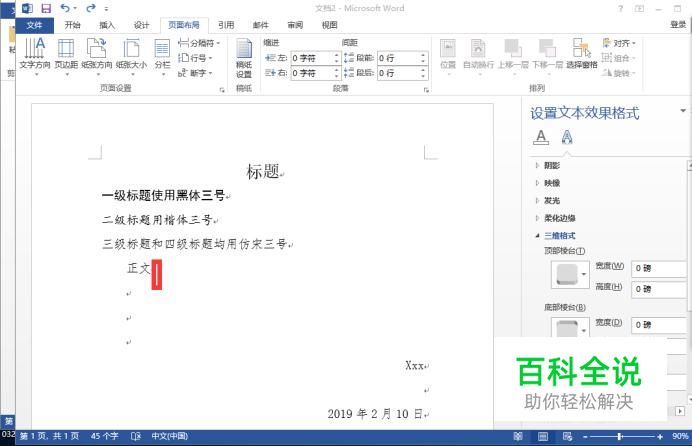The width and height of the screenshot is (692, 446).
Task: Open the 文字方向 text direction tool
Action: point(34,55)
